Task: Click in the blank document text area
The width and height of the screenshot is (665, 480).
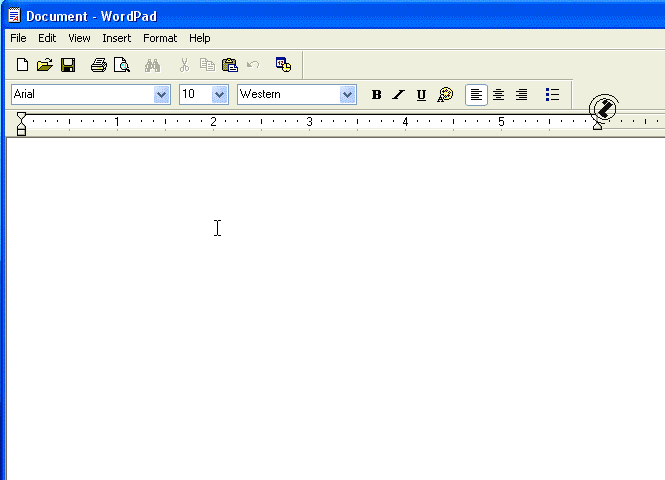Action: (x=335, y=309)
